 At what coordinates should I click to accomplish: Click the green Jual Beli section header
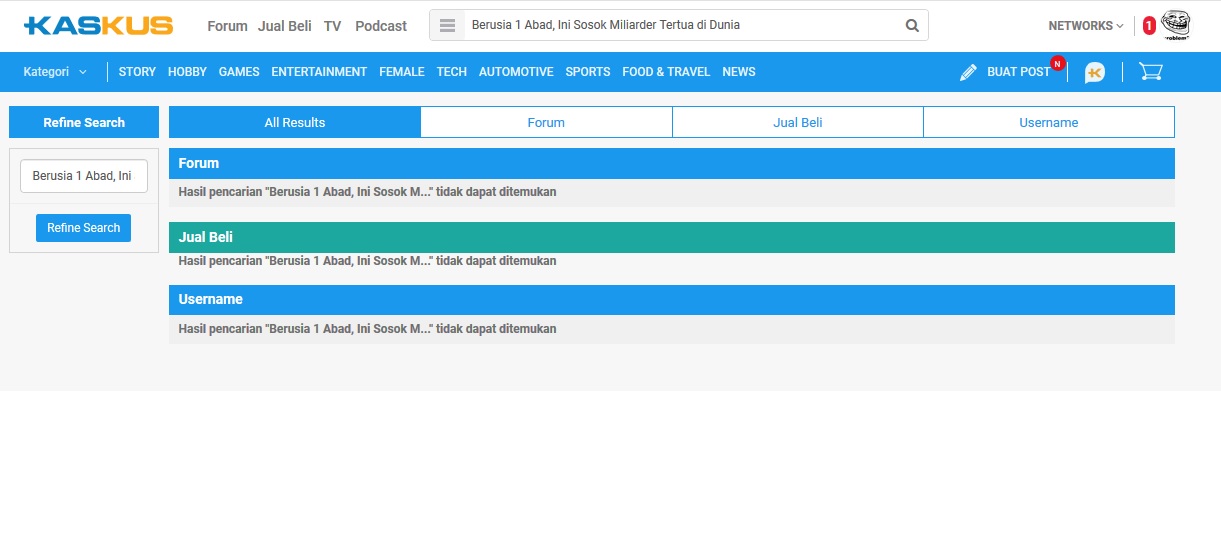point(672,237)
